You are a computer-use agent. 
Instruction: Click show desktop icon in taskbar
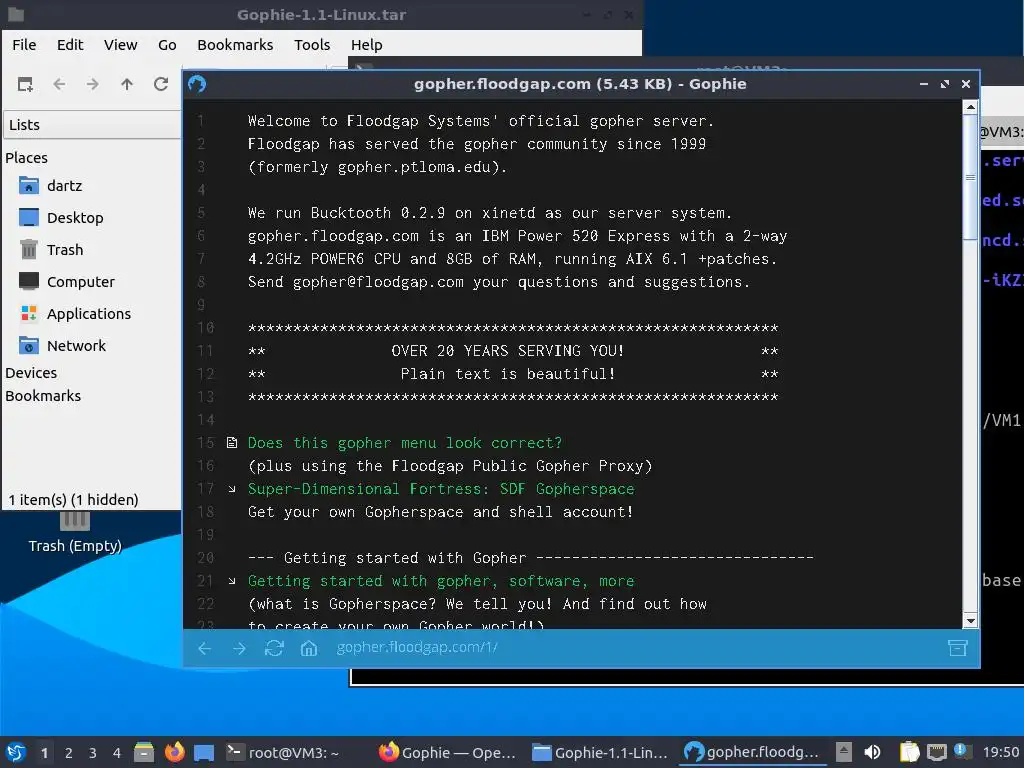pyautogui.click(x=204, y=752)
